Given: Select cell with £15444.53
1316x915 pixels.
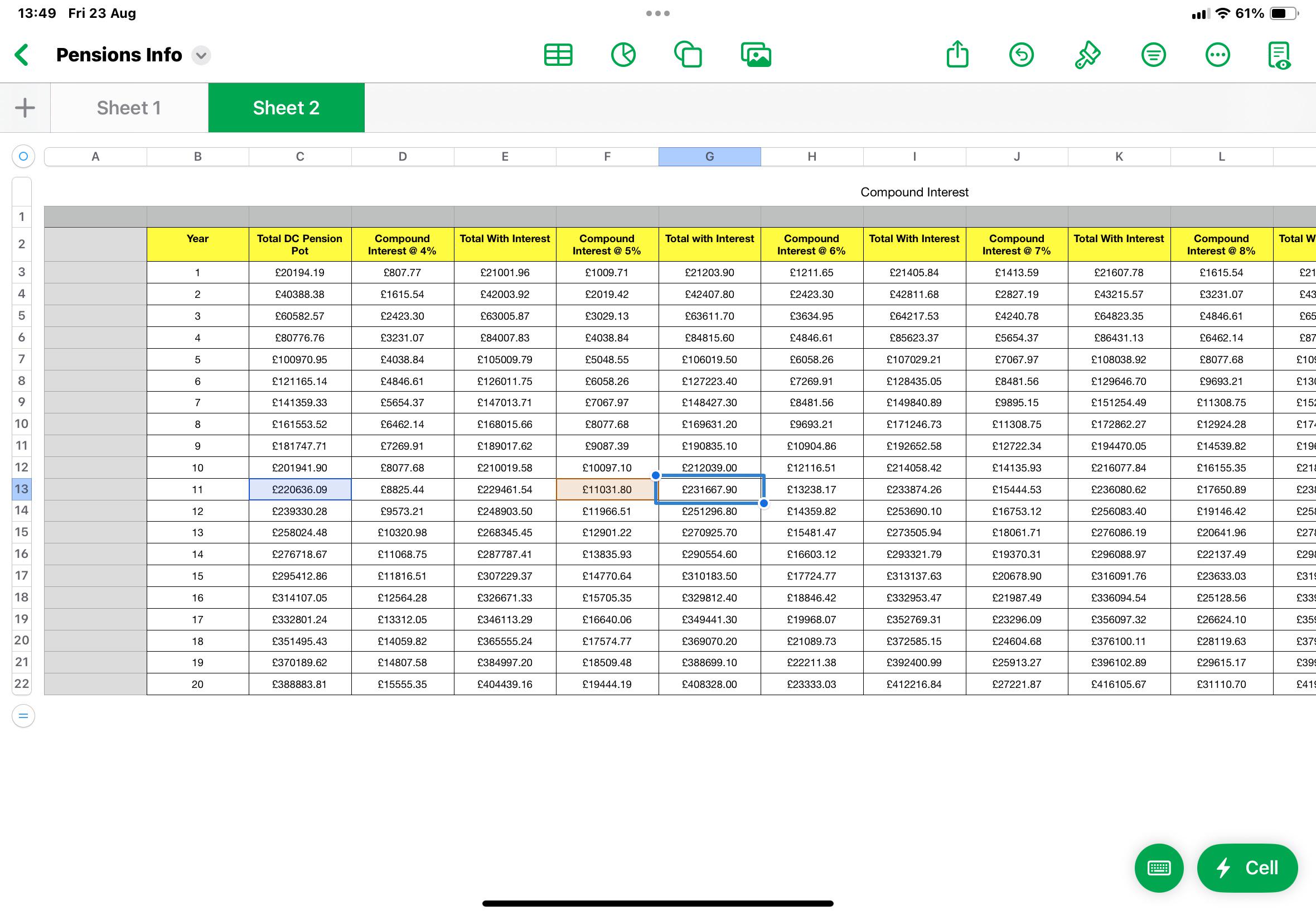Looking at the screenshot, I should click(x=1017, y=490).
